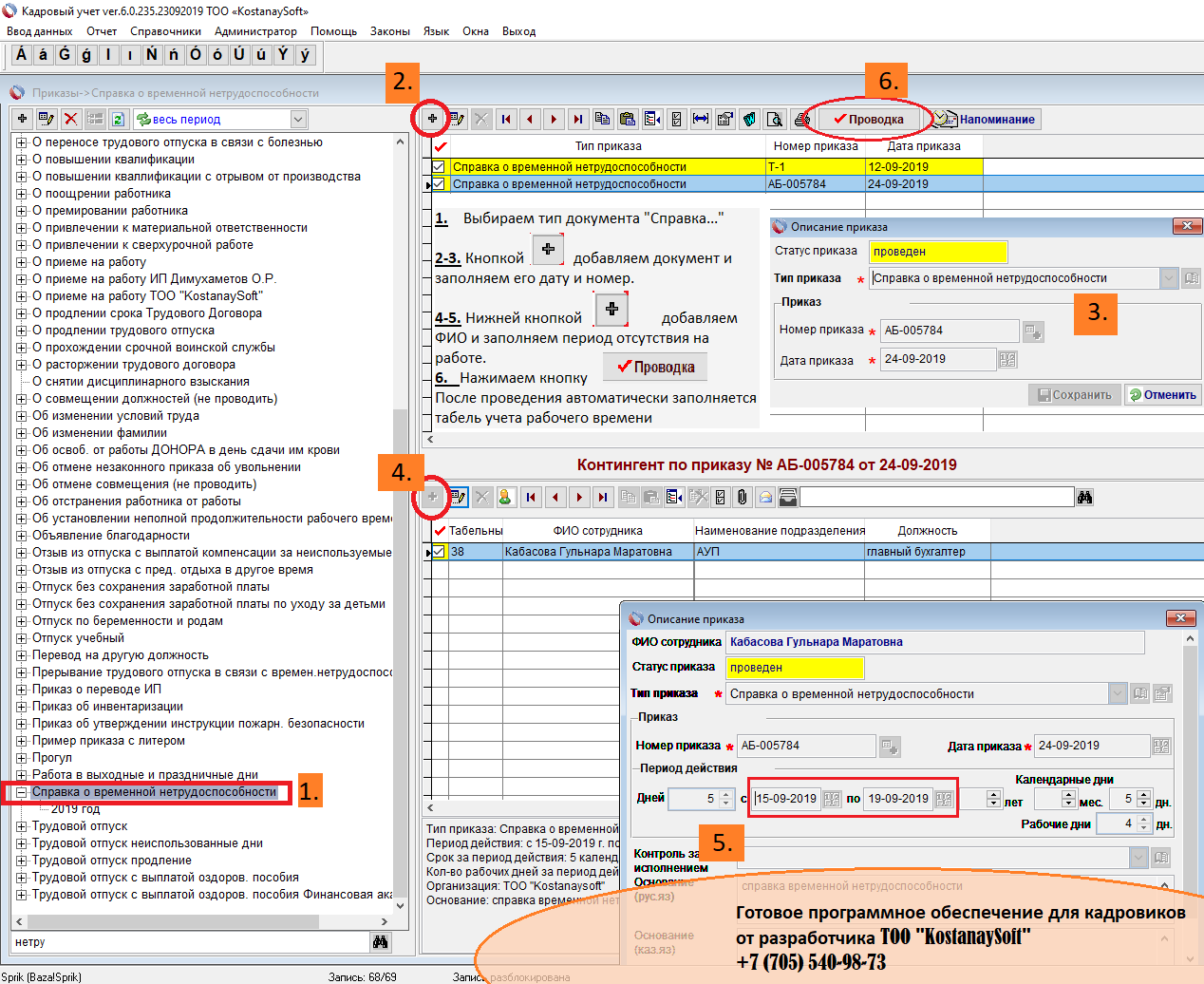Expand 'Приказ об инвентаризации' tree node
The width and height of the screenshot is (1204, 984).
click(21, 707)
